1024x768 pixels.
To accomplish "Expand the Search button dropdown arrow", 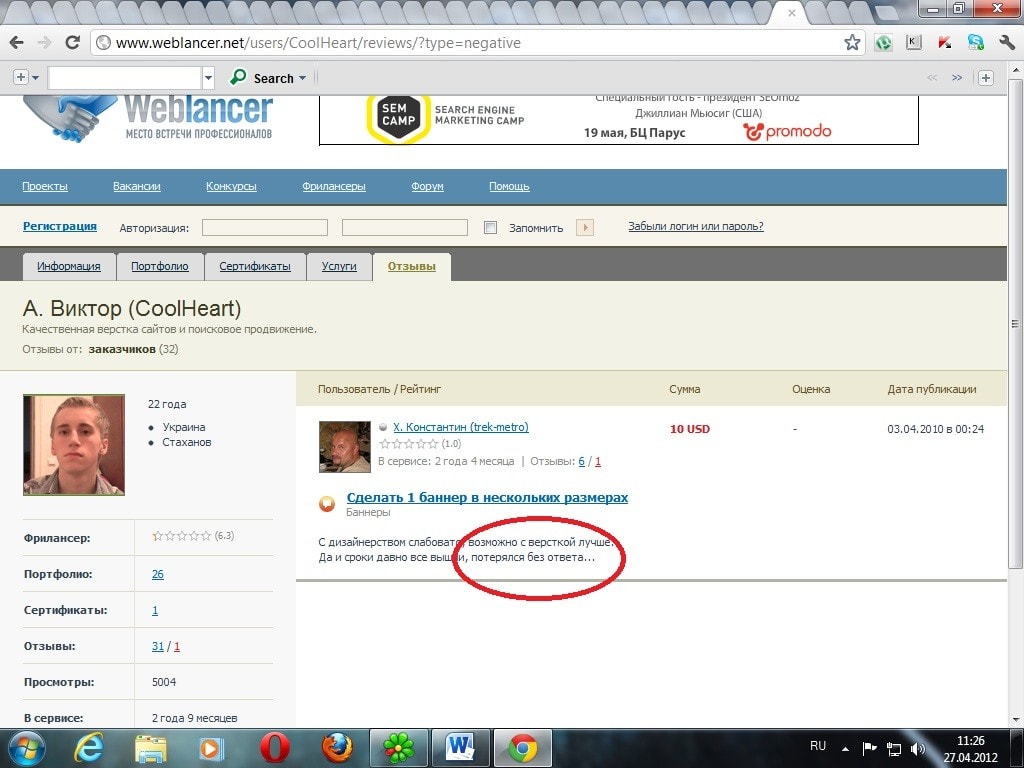I will pos(302,78).
